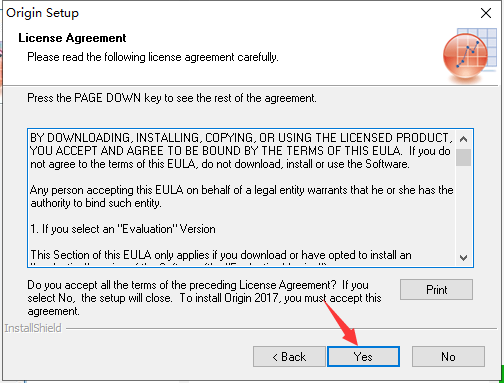Click the red arrow annotation above Yes
Screen dimensions: 504x383
[340, 322]
